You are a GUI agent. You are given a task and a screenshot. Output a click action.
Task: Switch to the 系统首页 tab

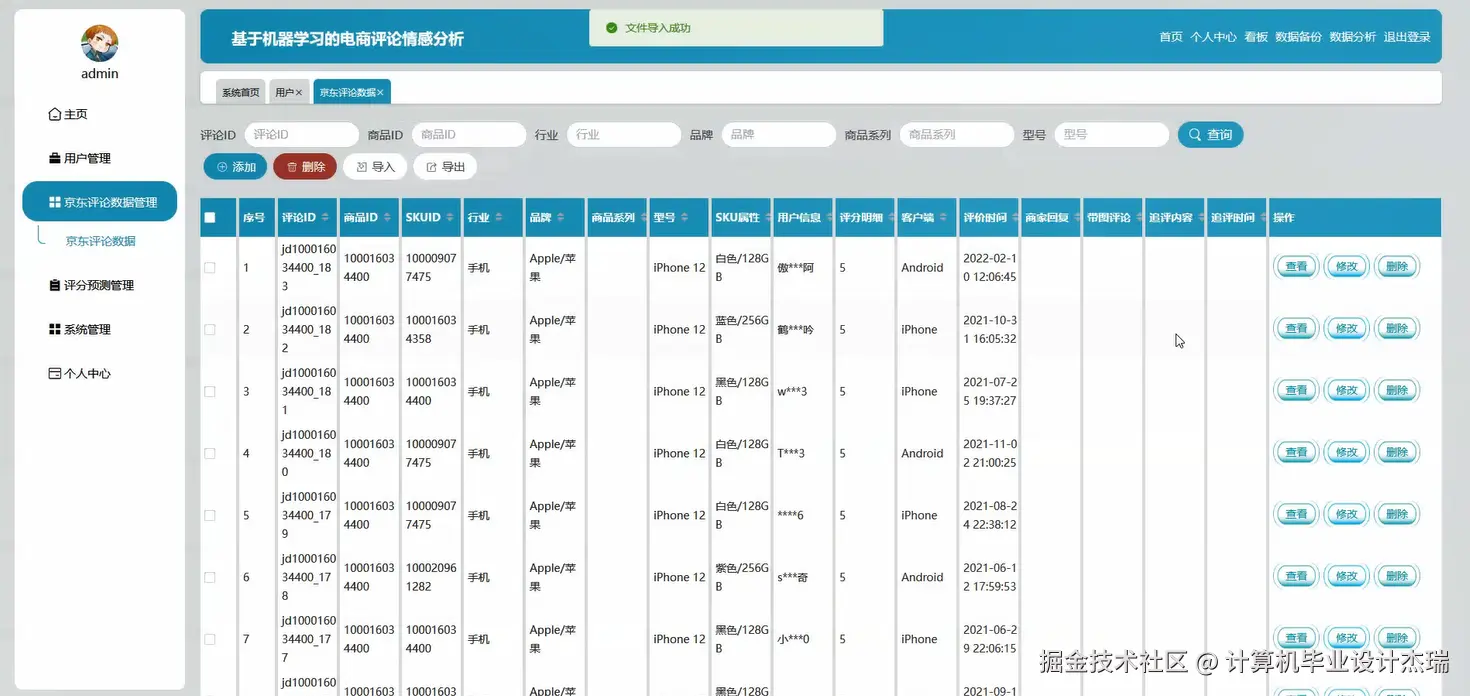[x=241, y=92]
